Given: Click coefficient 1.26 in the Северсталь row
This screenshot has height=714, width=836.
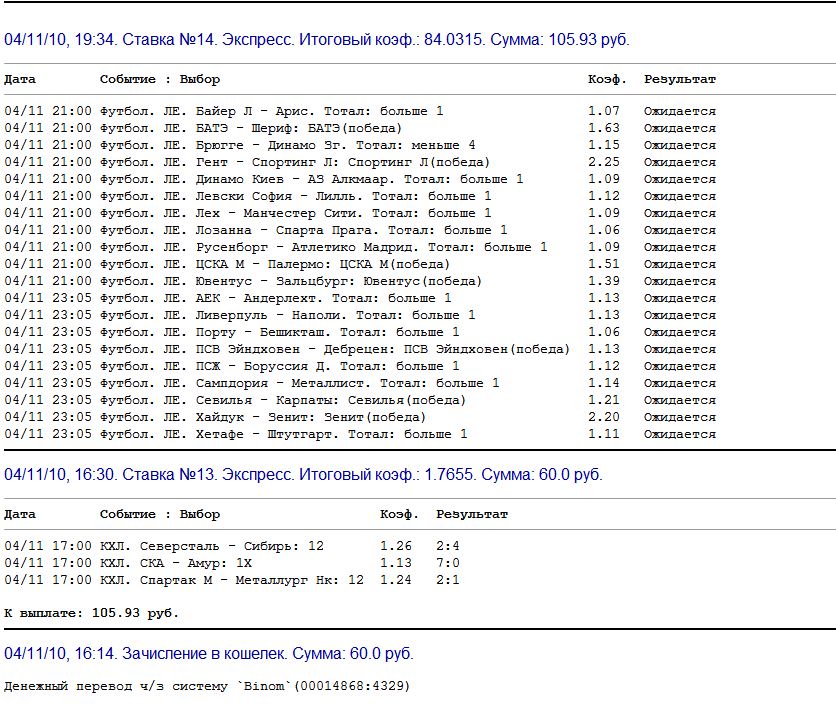Looking at the screenshot, I should (396, 546).
